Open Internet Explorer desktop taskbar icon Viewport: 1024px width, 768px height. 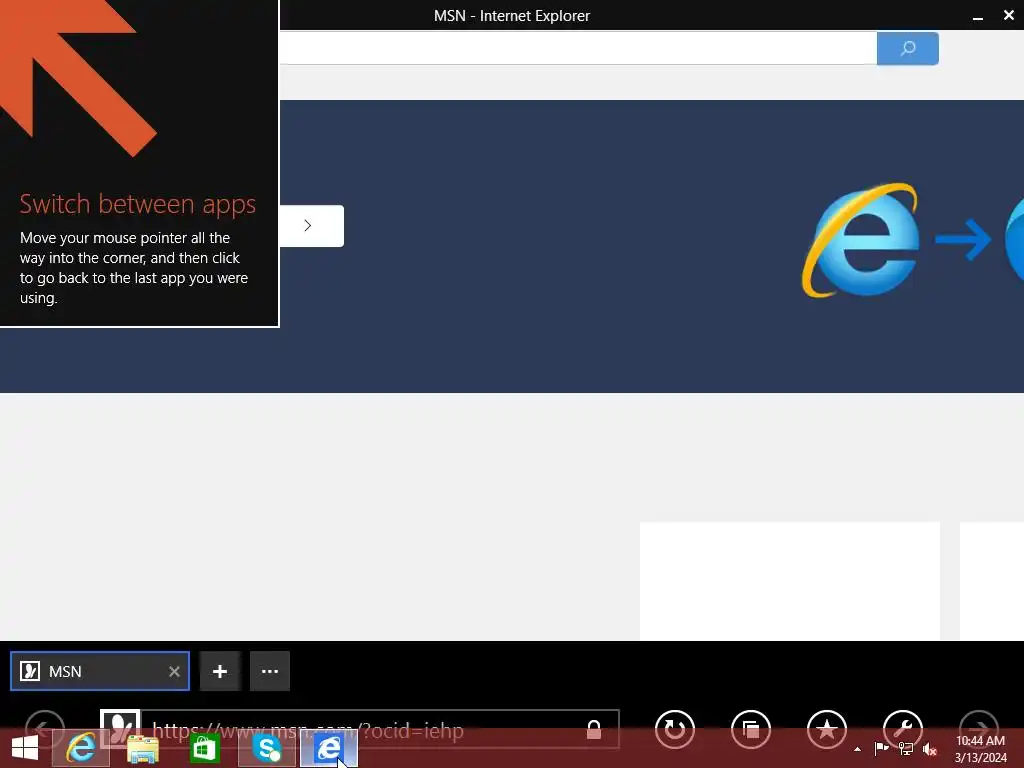80,748
